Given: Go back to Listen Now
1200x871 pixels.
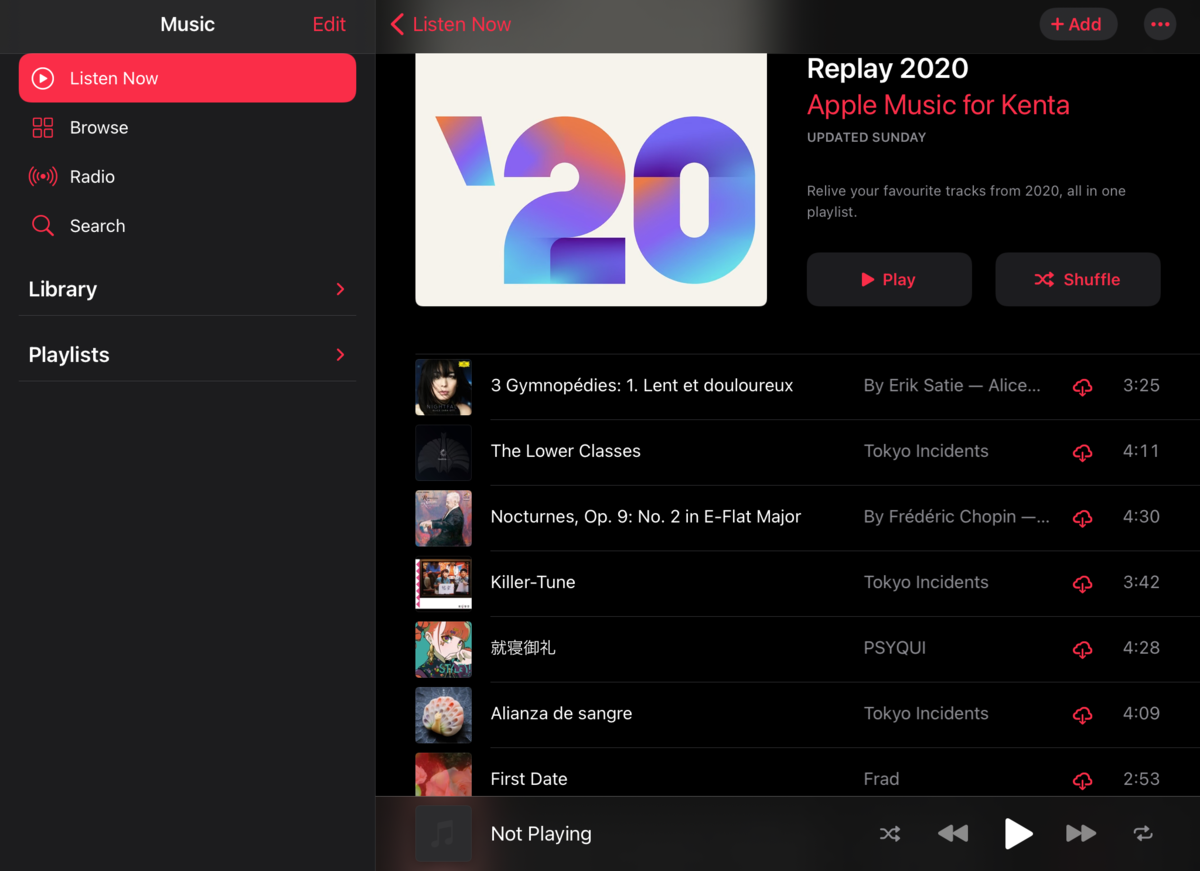Looking at the screenshot, I should (451, 24).
